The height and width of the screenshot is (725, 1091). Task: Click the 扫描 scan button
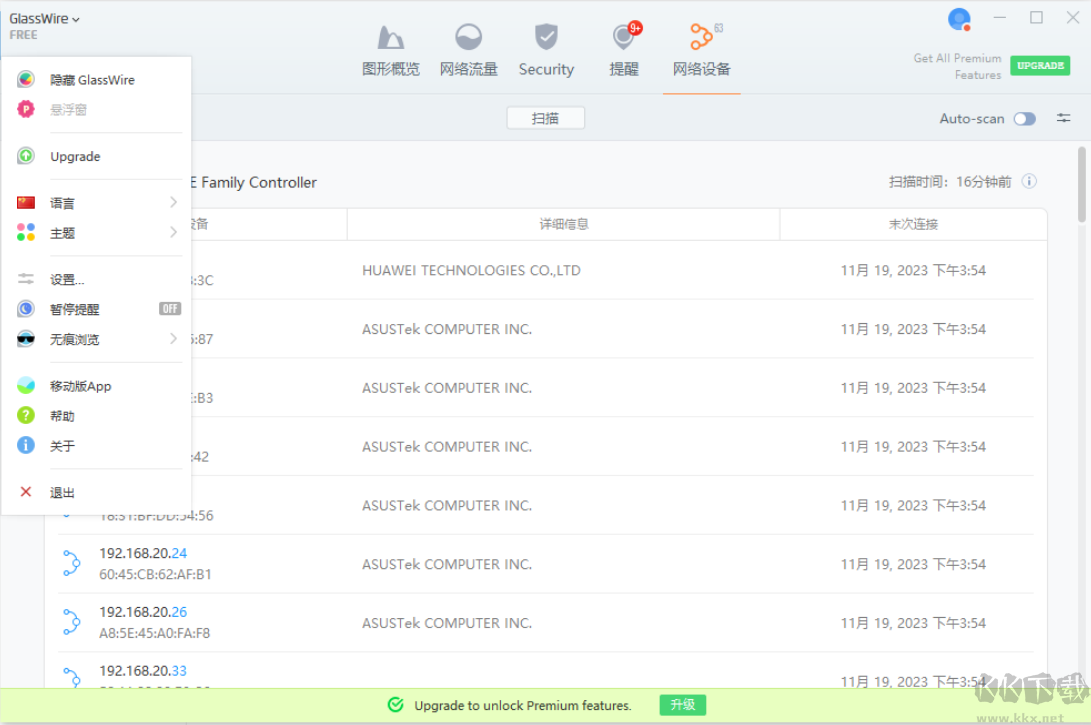[x=546, y=118]
